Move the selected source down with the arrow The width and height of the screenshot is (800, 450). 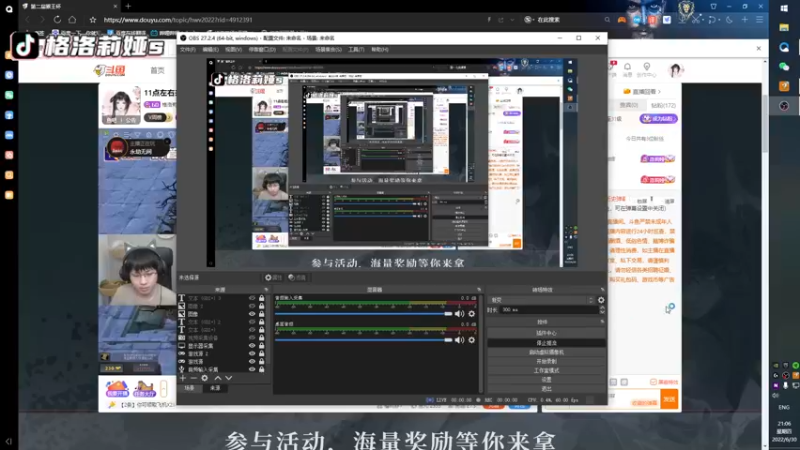pyautogui.click(x=229, y=378)
